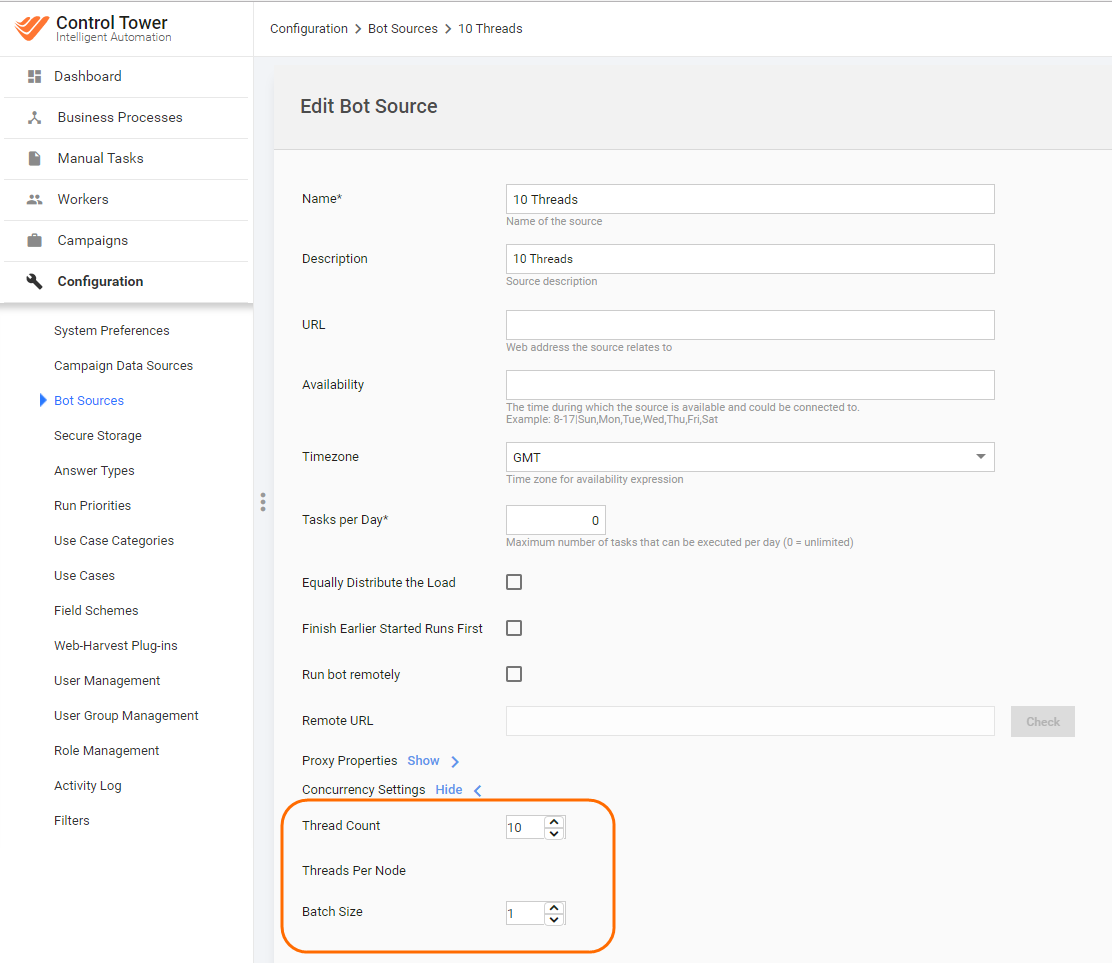Screen dimensions: 1112x963
Task: Click the Batch Size number field
Action: point(525,913)
